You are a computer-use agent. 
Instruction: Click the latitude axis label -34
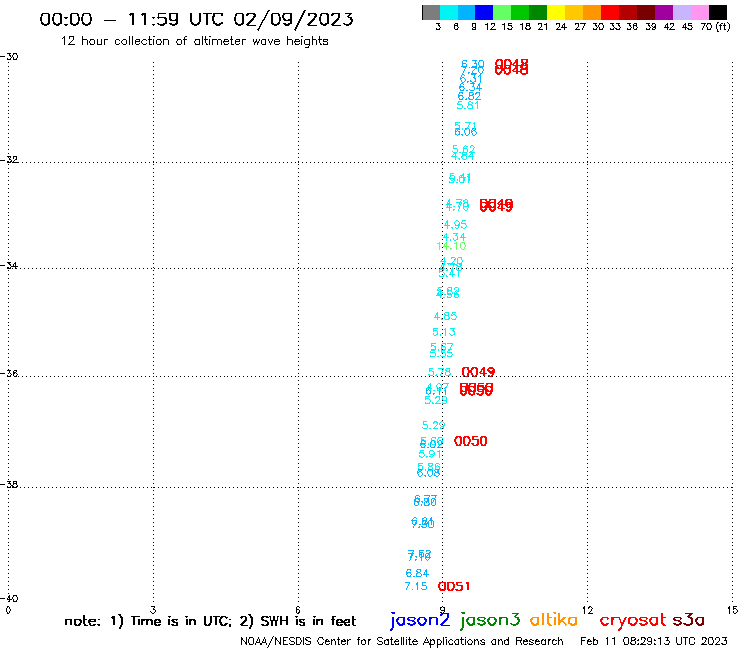[9, 266]
